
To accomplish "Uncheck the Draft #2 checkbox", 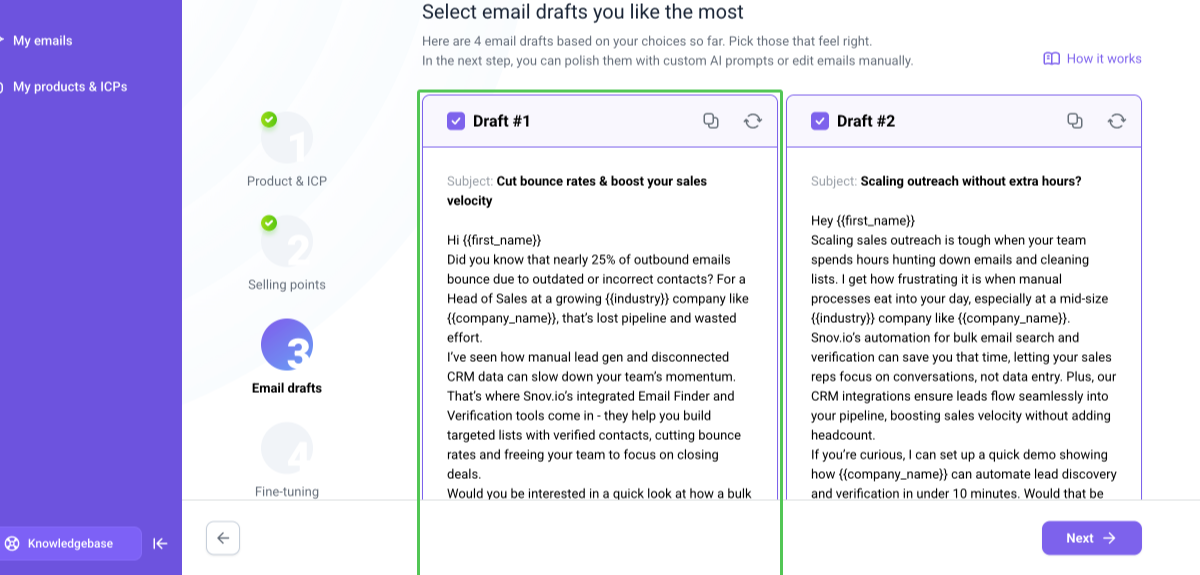I will click(820, 121).
